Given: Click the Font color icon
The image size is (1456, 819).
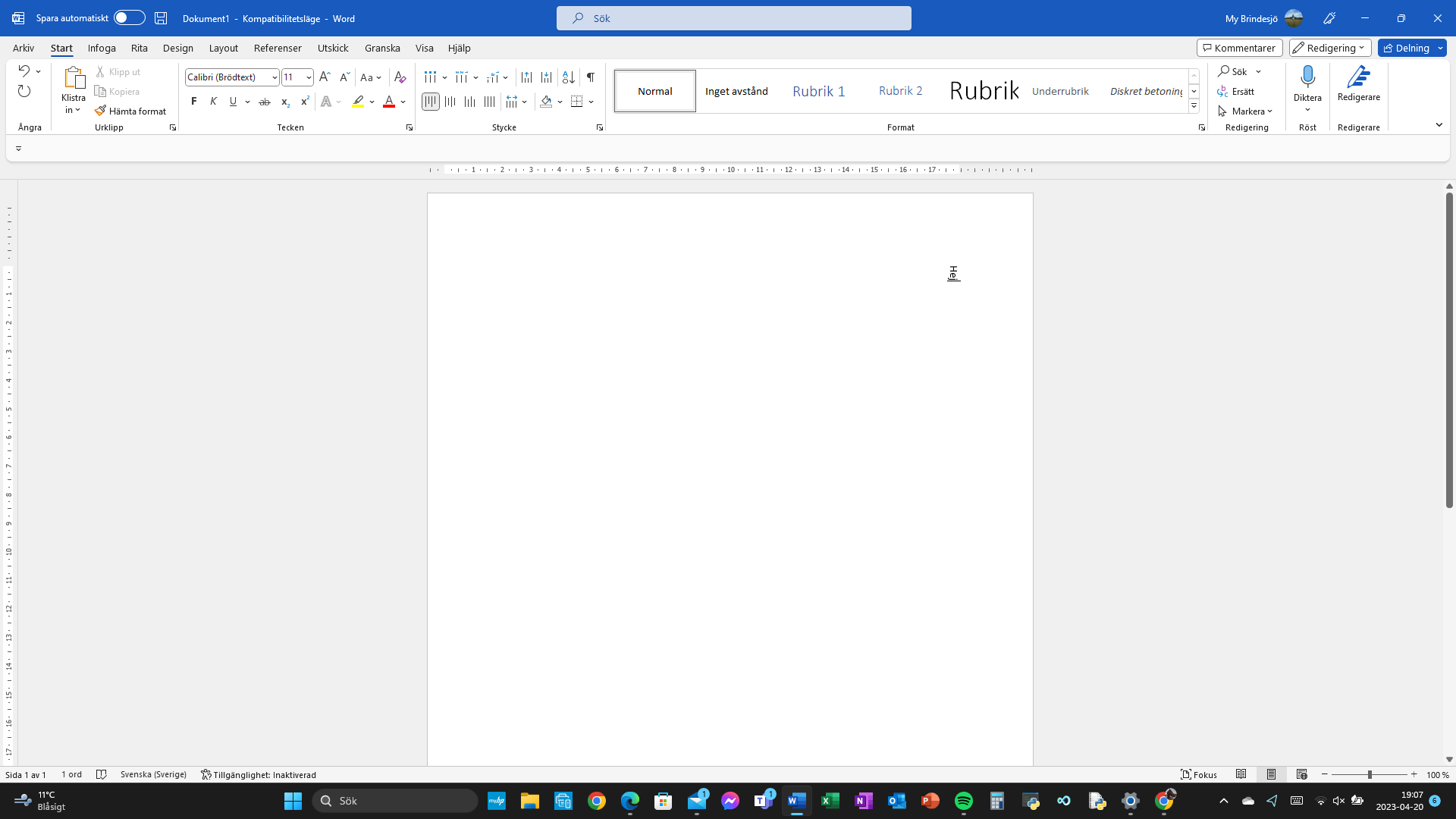Looking at the screenshot, I should coord(389,101).
